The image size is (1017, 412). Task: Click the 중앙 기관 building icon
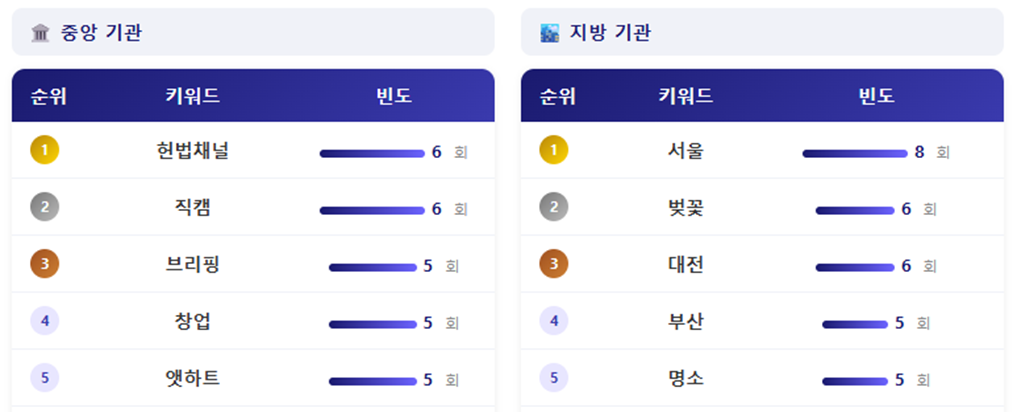[x=41, y=33]
